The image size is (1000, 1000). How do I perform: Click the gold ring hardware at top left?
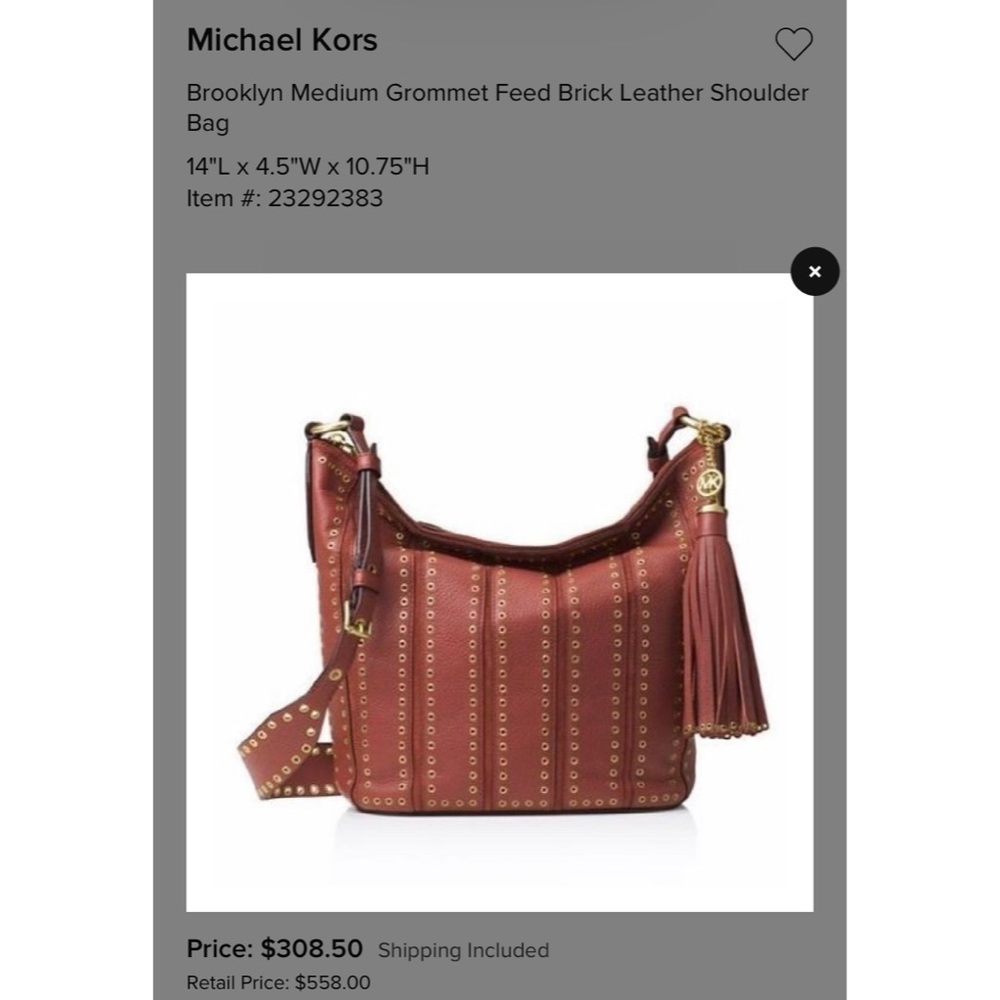[338, 432]
